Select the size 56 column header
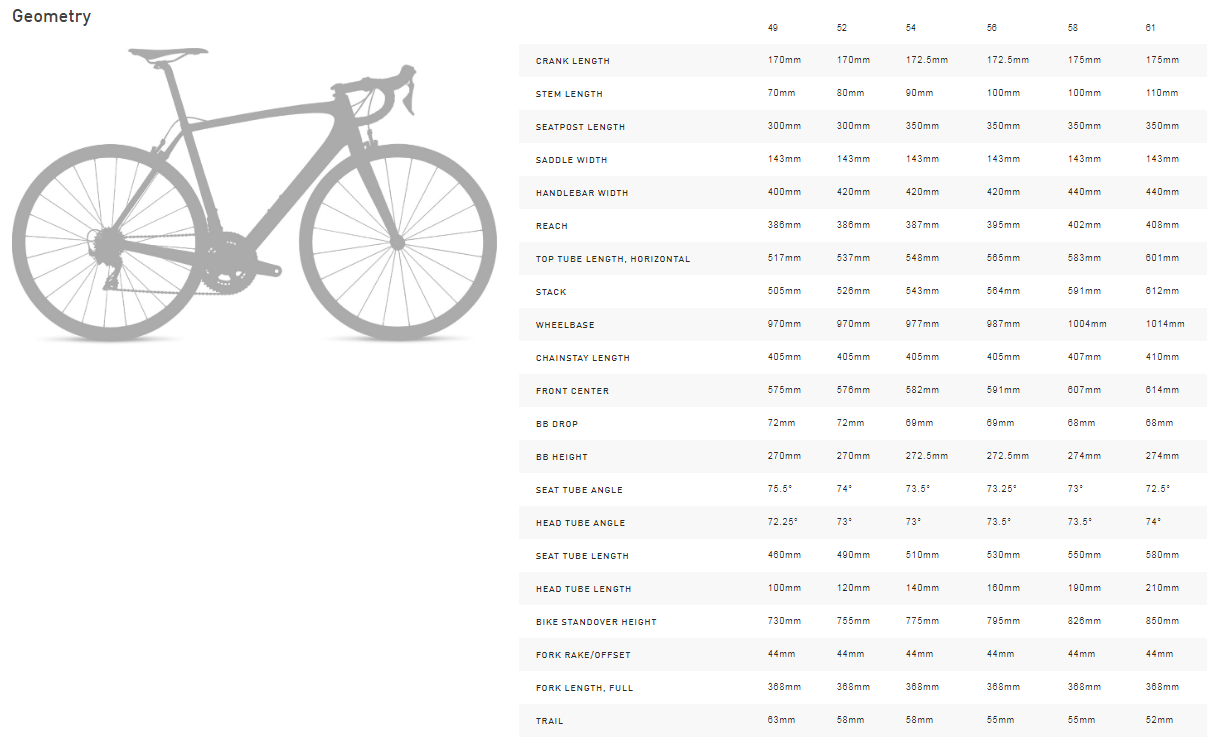Viewport: 1212px width, 744px height. 992,28
